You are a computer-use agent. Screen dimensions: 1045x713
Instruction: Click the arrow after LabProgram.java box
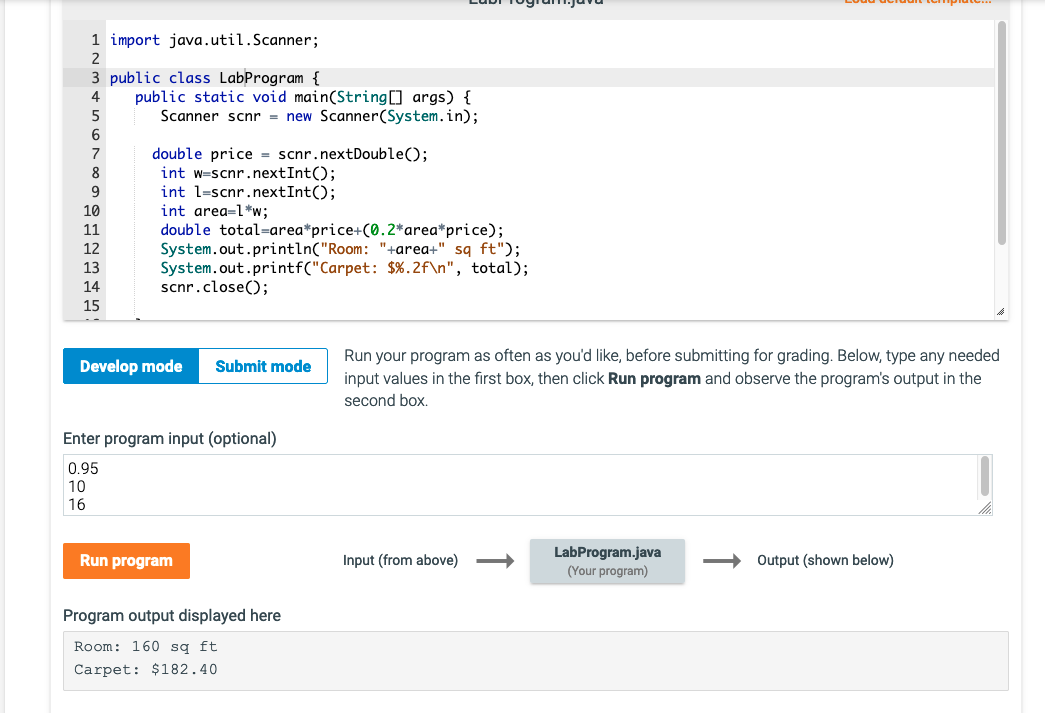[x=722, y=561]
